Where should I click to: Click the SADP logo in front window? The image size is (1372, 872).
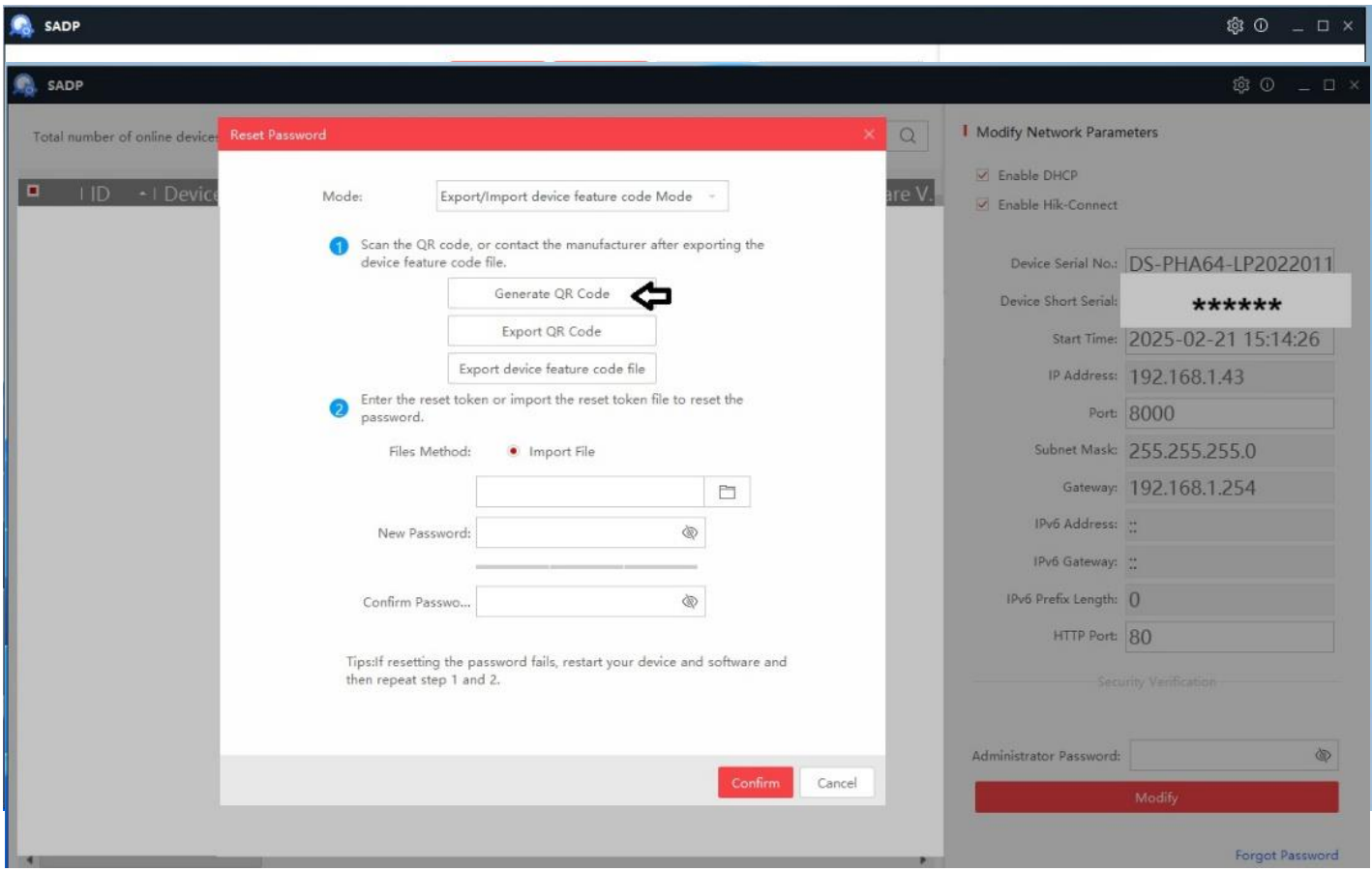coord(27,85)
